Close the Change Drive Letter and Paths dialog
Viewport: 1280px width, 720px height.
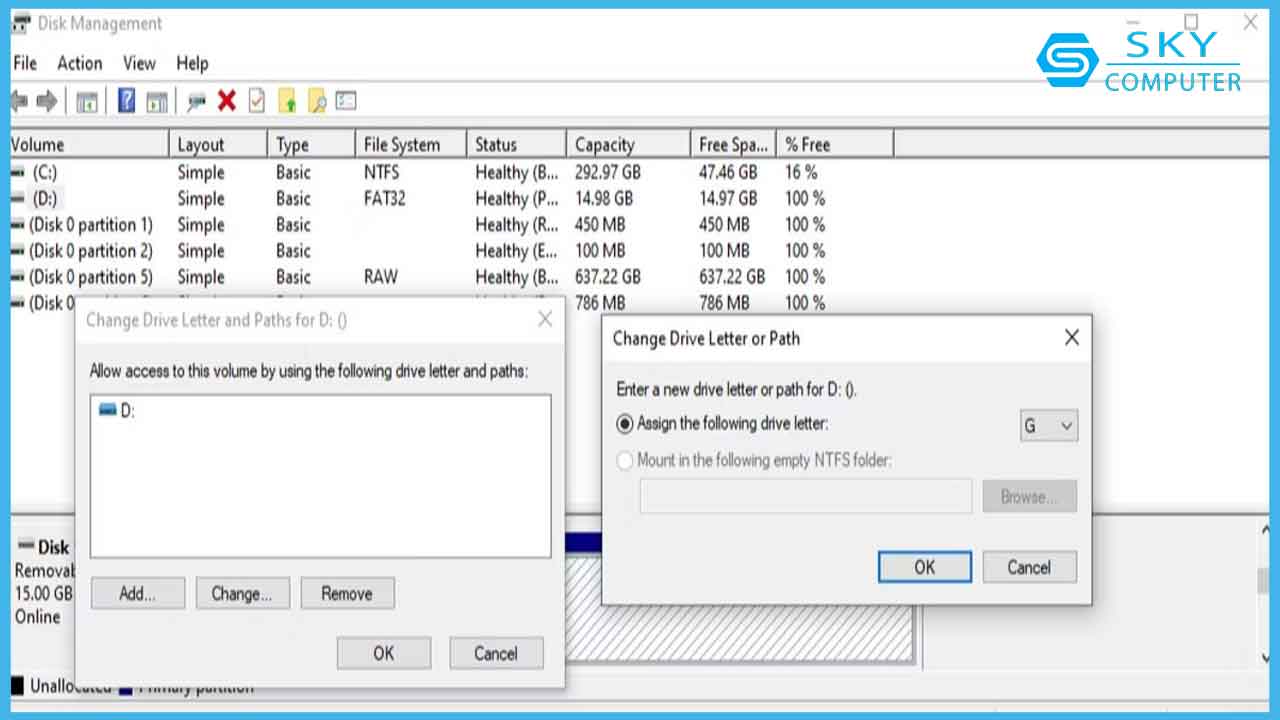click(545, 320)
